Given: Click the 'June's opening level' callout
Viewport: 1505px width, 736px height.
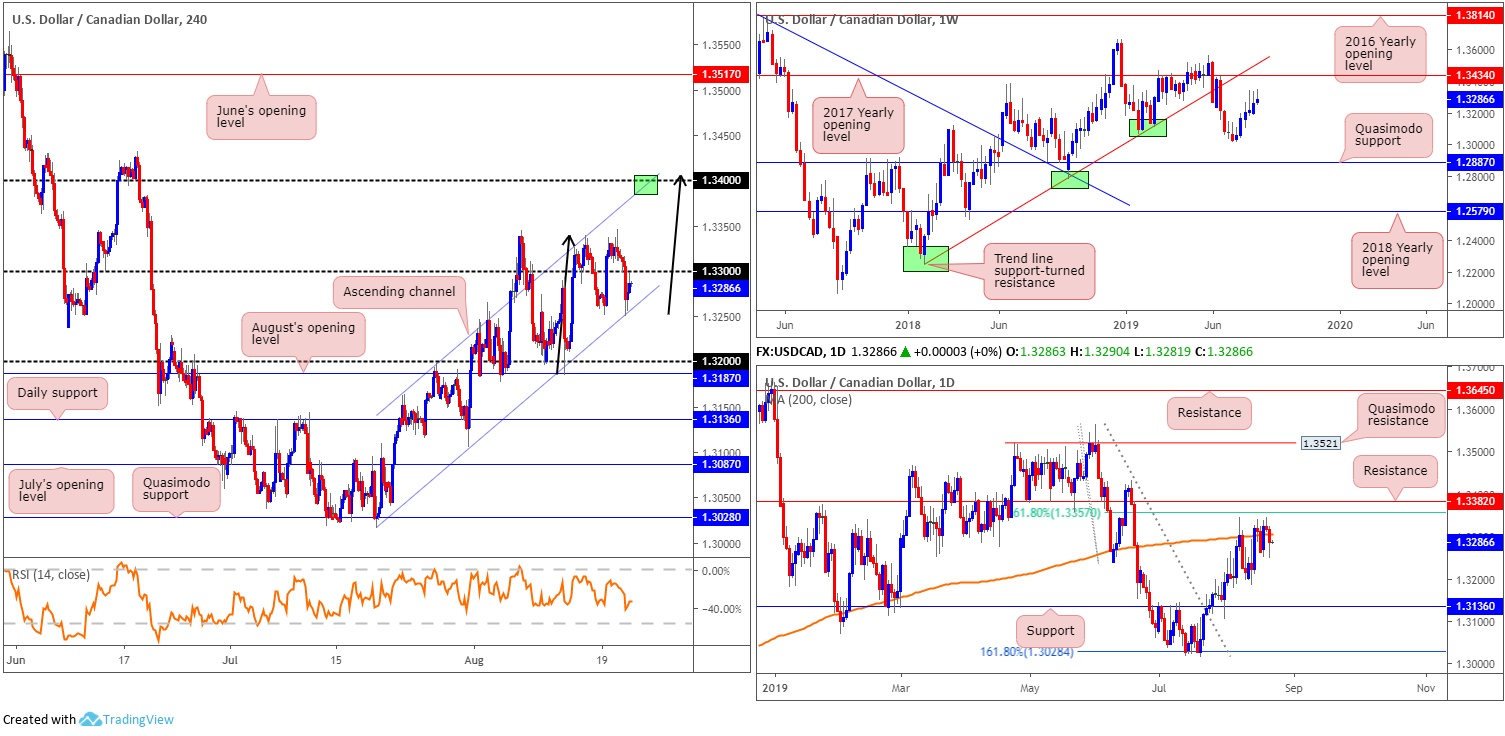Looking at the screenshot, I should click(x=261, y=117).
